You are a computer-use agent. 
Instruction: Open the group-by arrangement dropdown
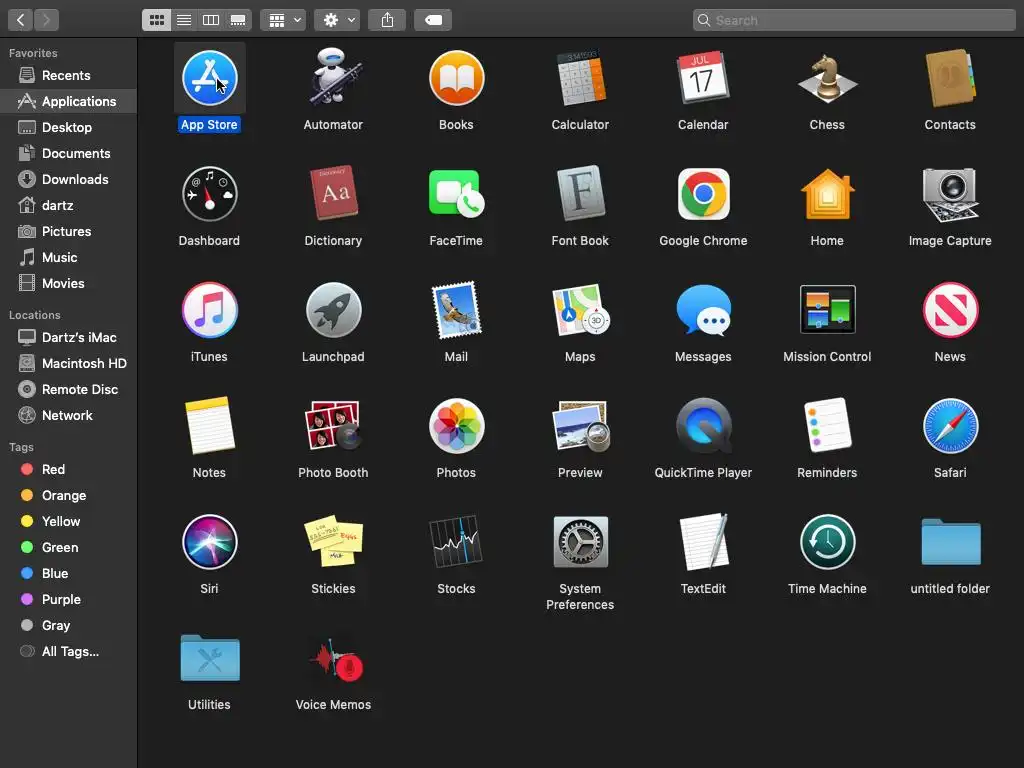[x=283, y=20]
